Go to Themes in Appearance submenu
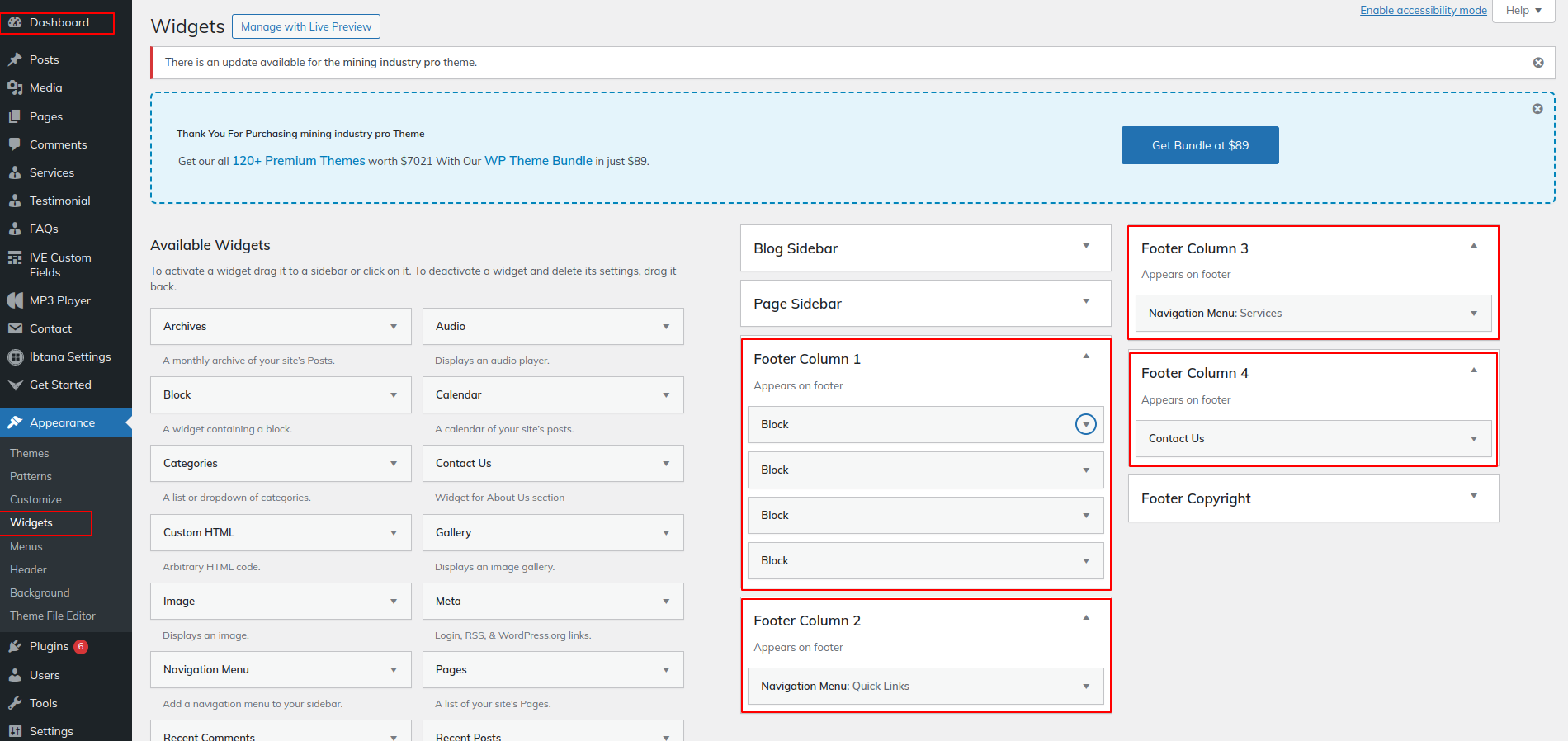The width and height of the screenshot is (1568, 741). click(x=30, y=453)
